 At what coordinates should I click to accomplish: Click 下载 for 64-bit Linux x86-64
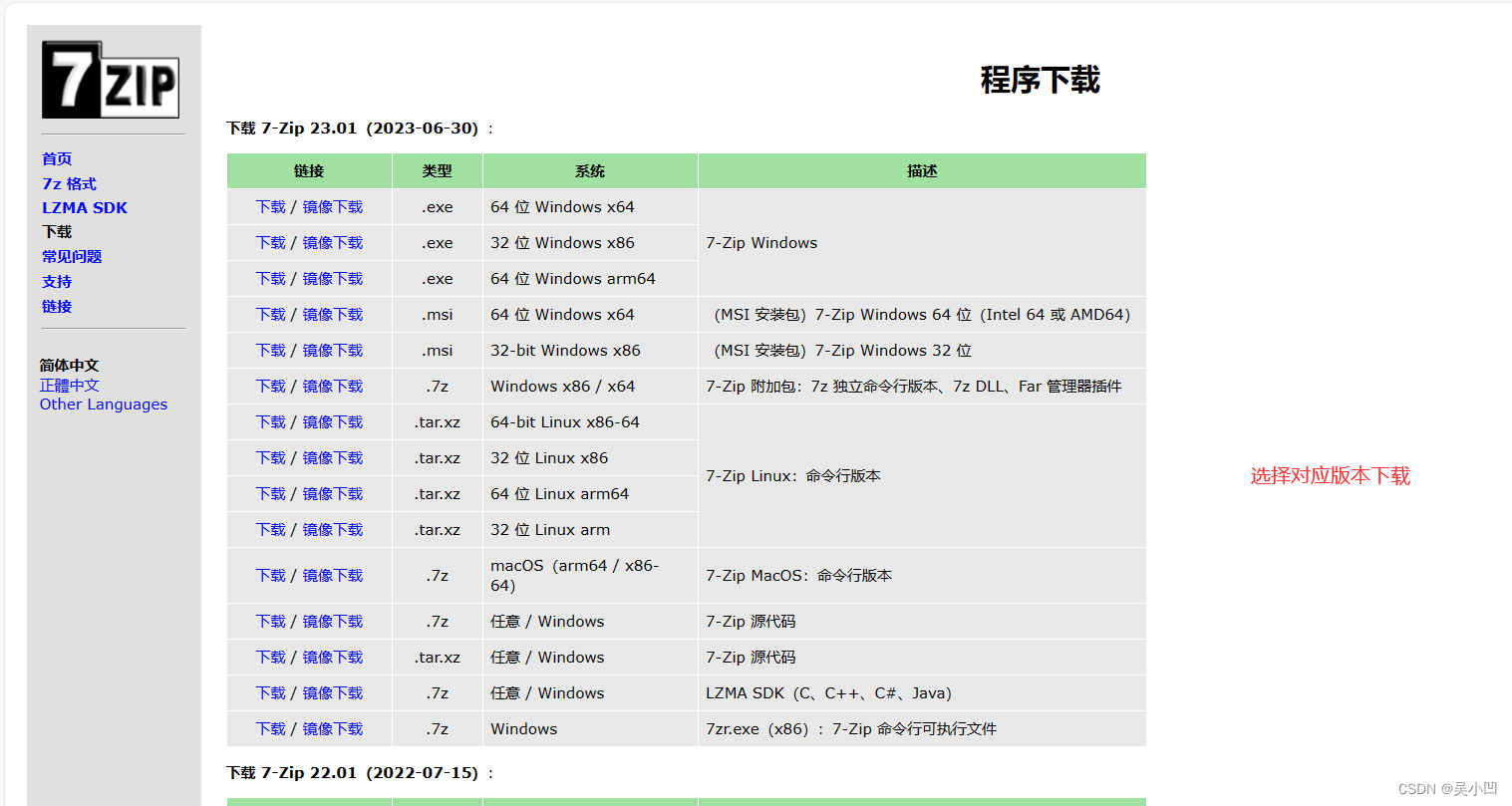tap(270, 421)
